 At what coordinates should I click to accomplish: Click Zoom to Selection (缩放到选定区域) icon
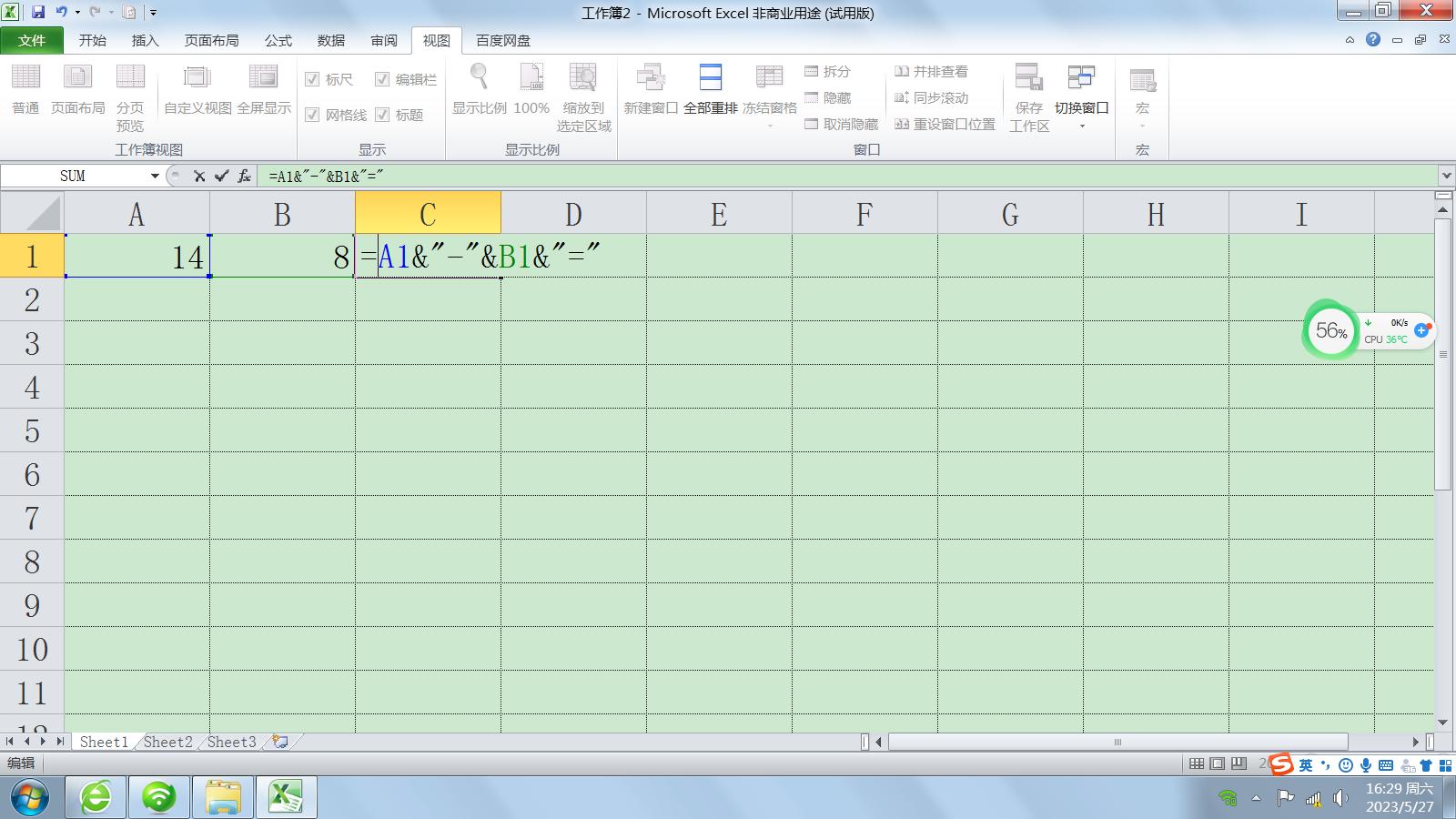[583, 80]
